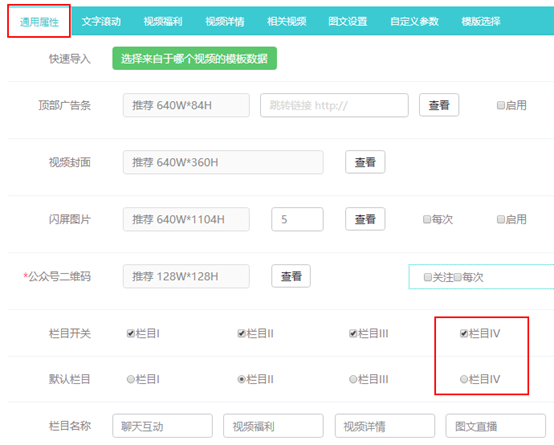
Task: Uncheck 栏目I in 栏目开关 row
Action: click(131, 333)
